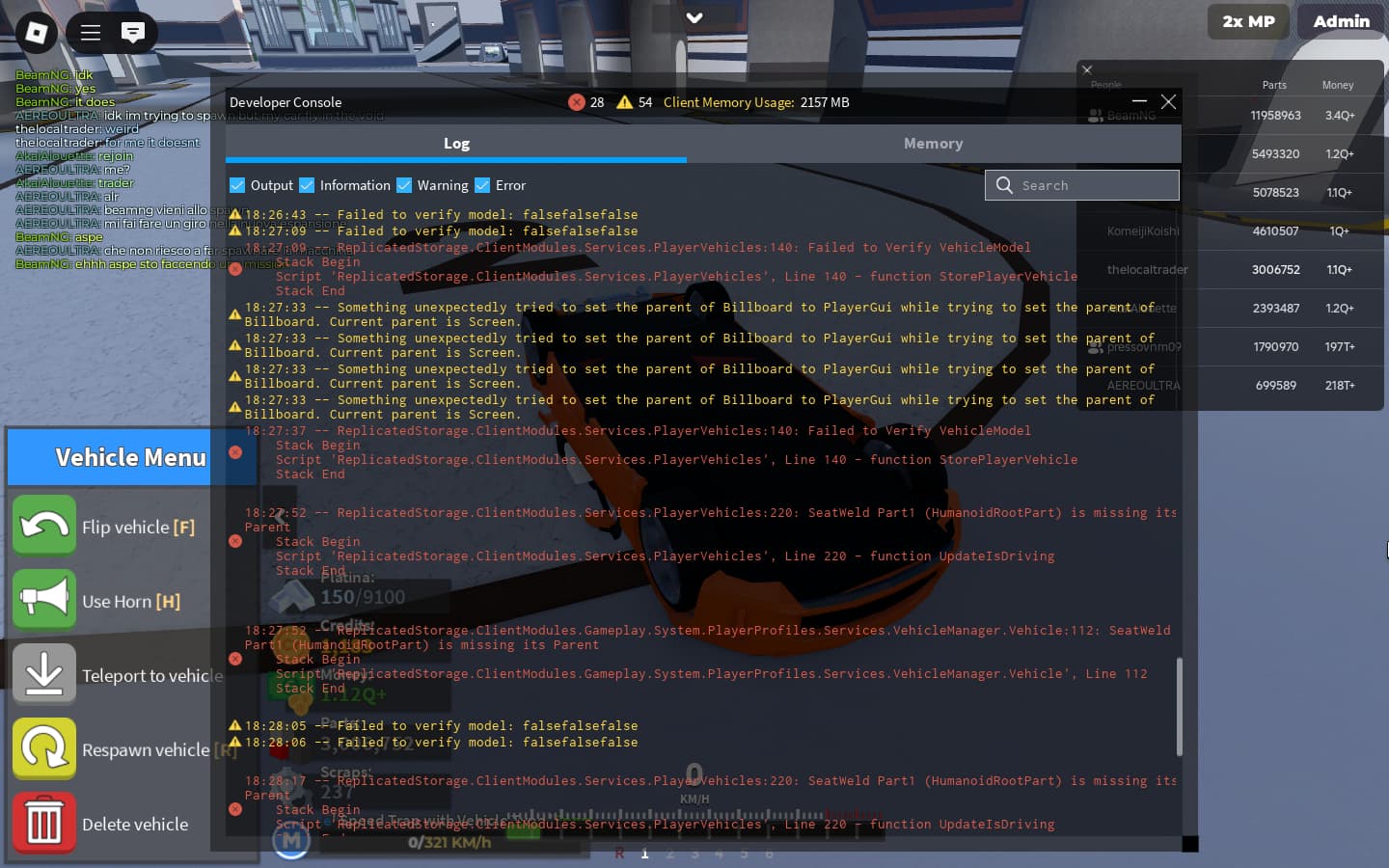Disable the Warning filter checkbox

tap(404, 185)
